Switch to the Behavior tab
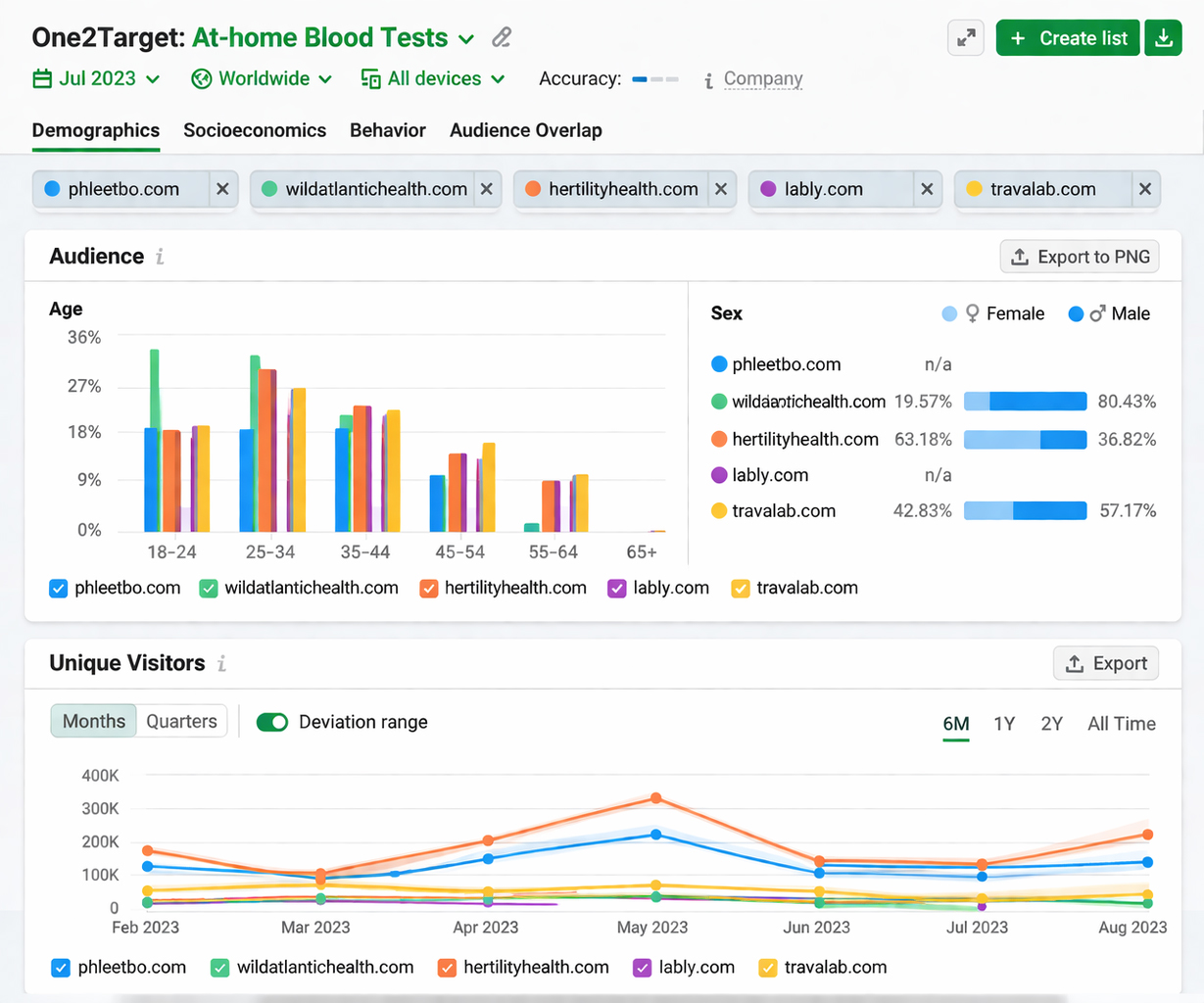 pos(388,130)
